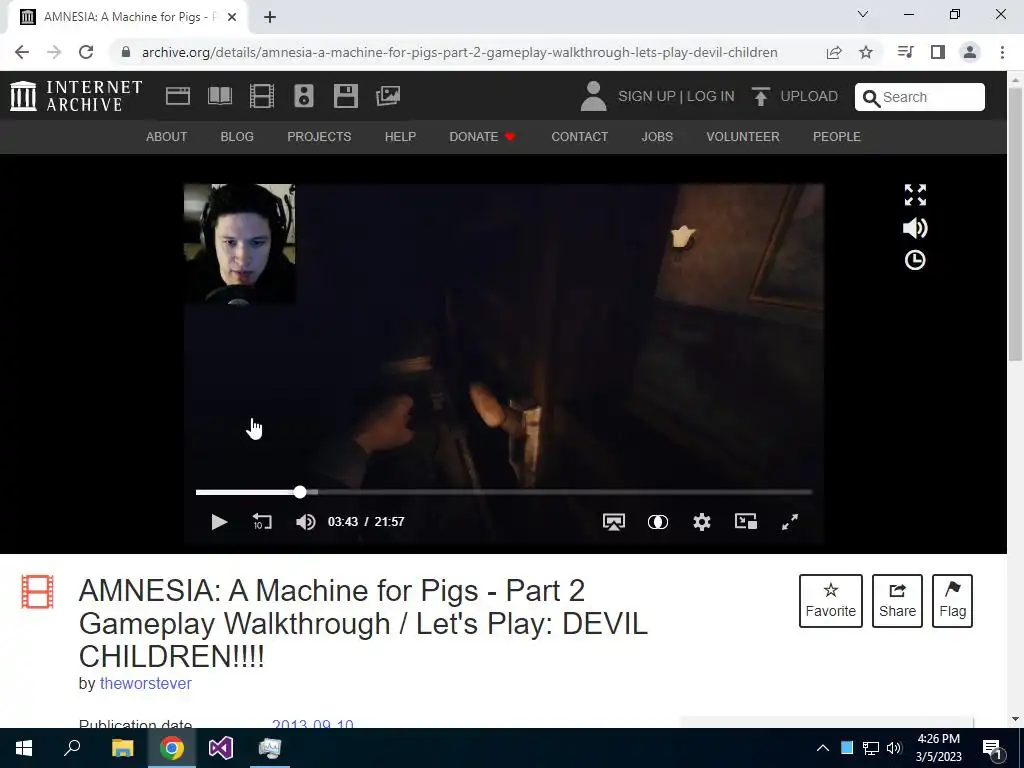The image size is (1024, 768).
Task: Open the VOLUNTEER menu item
Action: click(x=743, y=136)
